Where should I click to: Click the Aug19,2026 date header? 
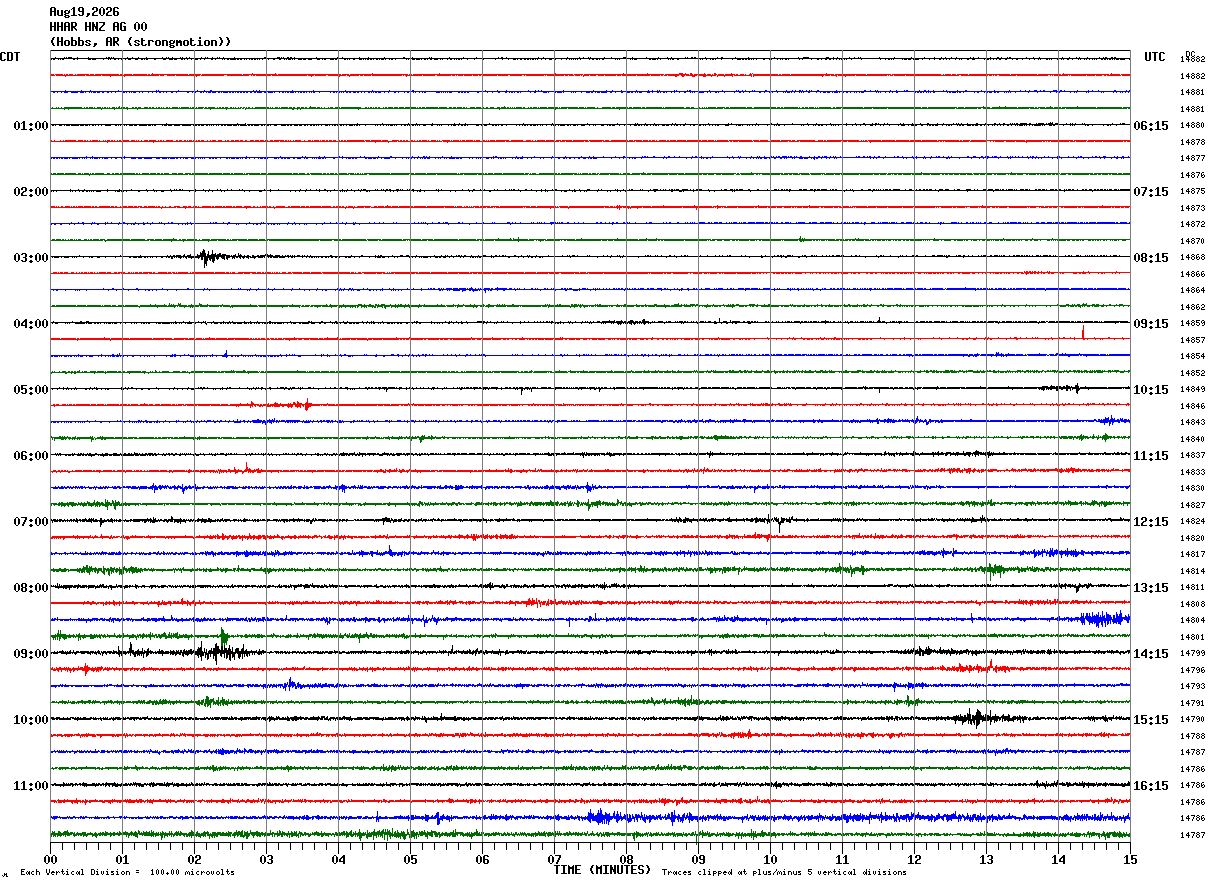click(x=84, y=12)
